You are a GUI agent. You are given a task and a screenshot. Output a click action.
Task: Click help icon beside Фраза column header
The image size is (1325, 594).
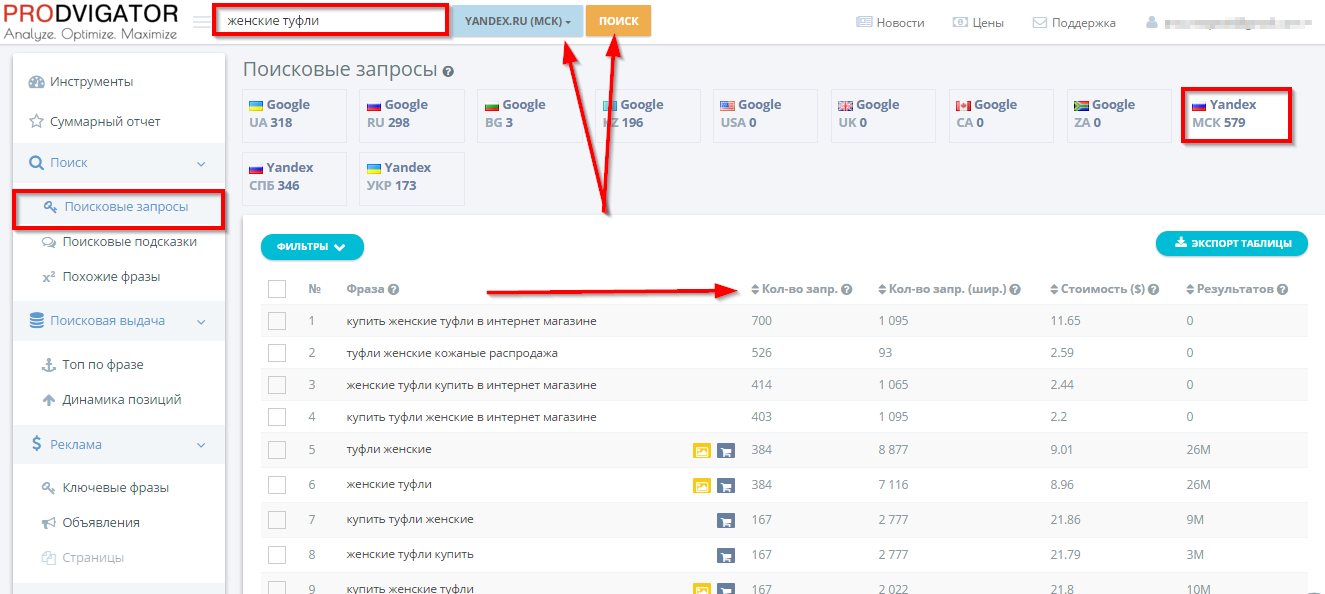[x=394, y=290]
